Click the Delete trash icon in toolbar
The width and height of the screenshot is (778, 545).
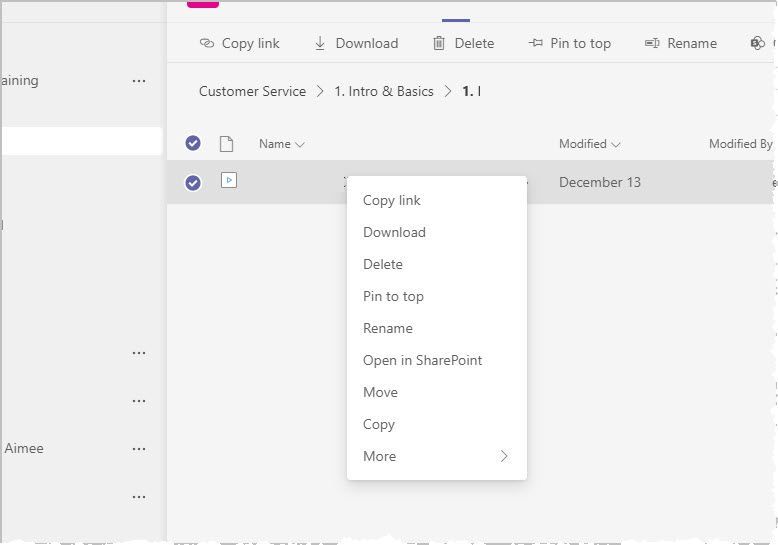coord(439,43)
